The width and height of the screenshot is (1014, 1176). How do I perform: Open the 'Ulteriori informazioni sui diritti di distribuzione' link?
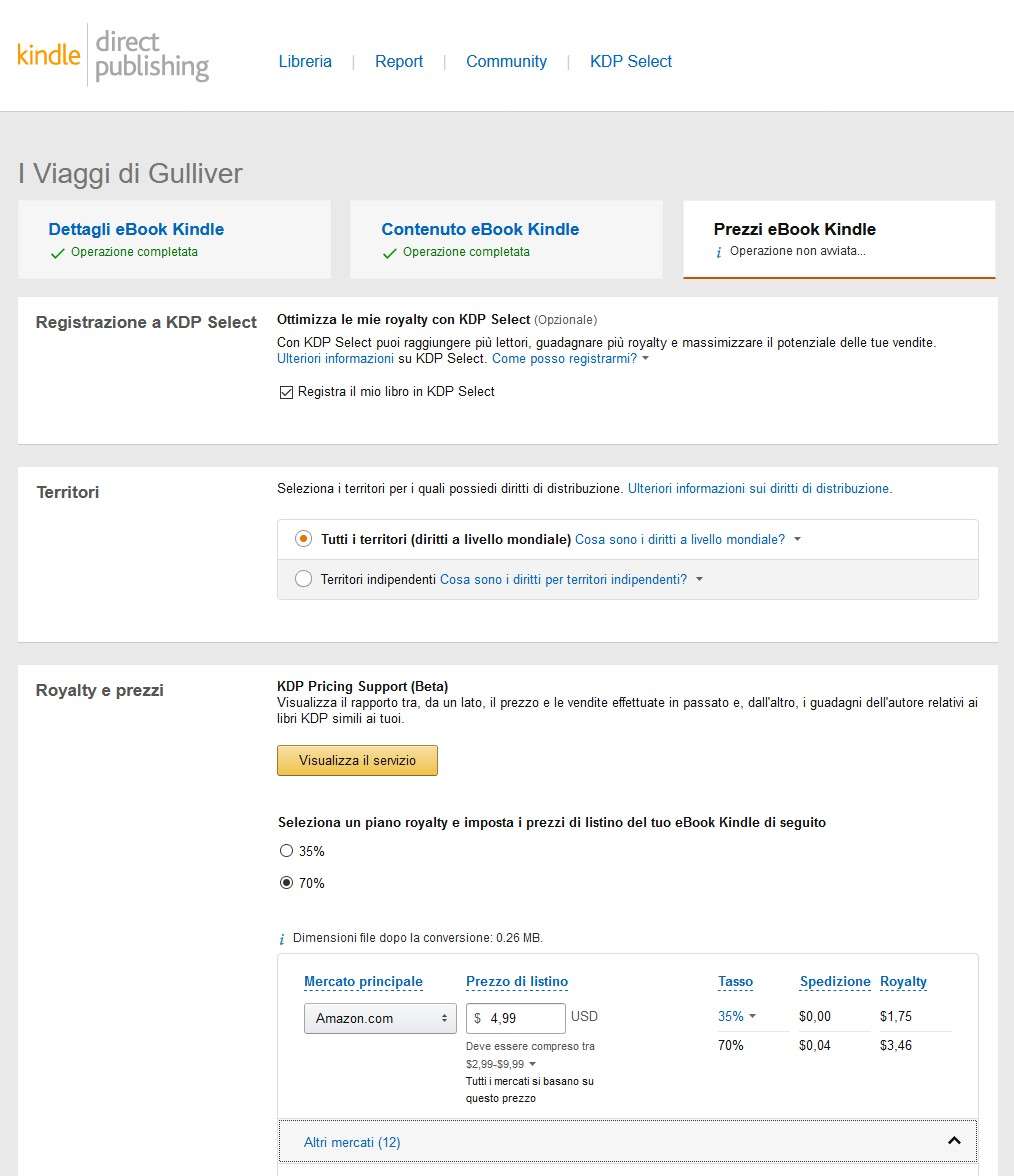pyautogui.click(x=758, y=489)
